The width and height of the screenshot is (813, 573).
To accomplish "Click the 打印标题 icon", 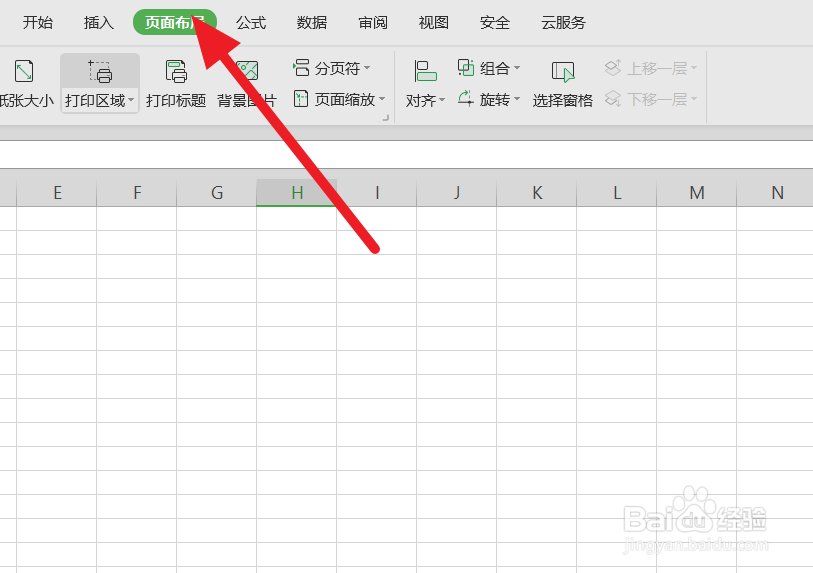I will pyautogui.click(x=176, y=71).
